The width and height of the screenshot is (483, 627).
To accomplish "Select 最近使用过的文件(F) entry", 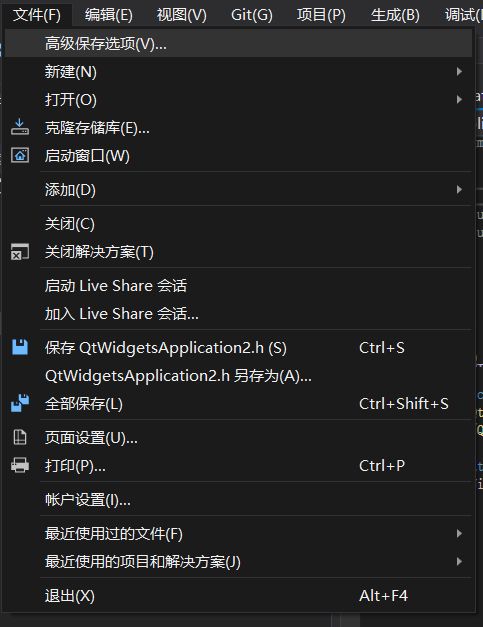I will (x=238, y=533).
